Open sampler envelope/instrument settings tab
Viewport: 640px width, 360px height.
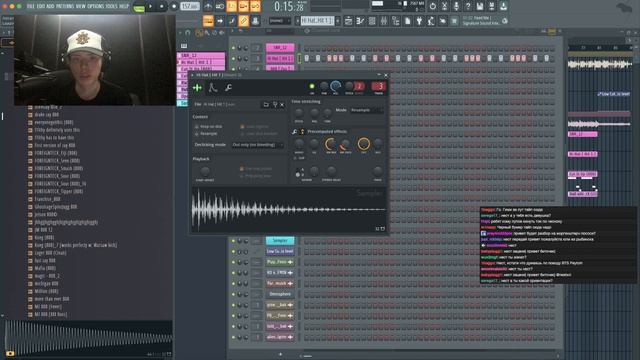pyautogui.click(x=213, y=87)
